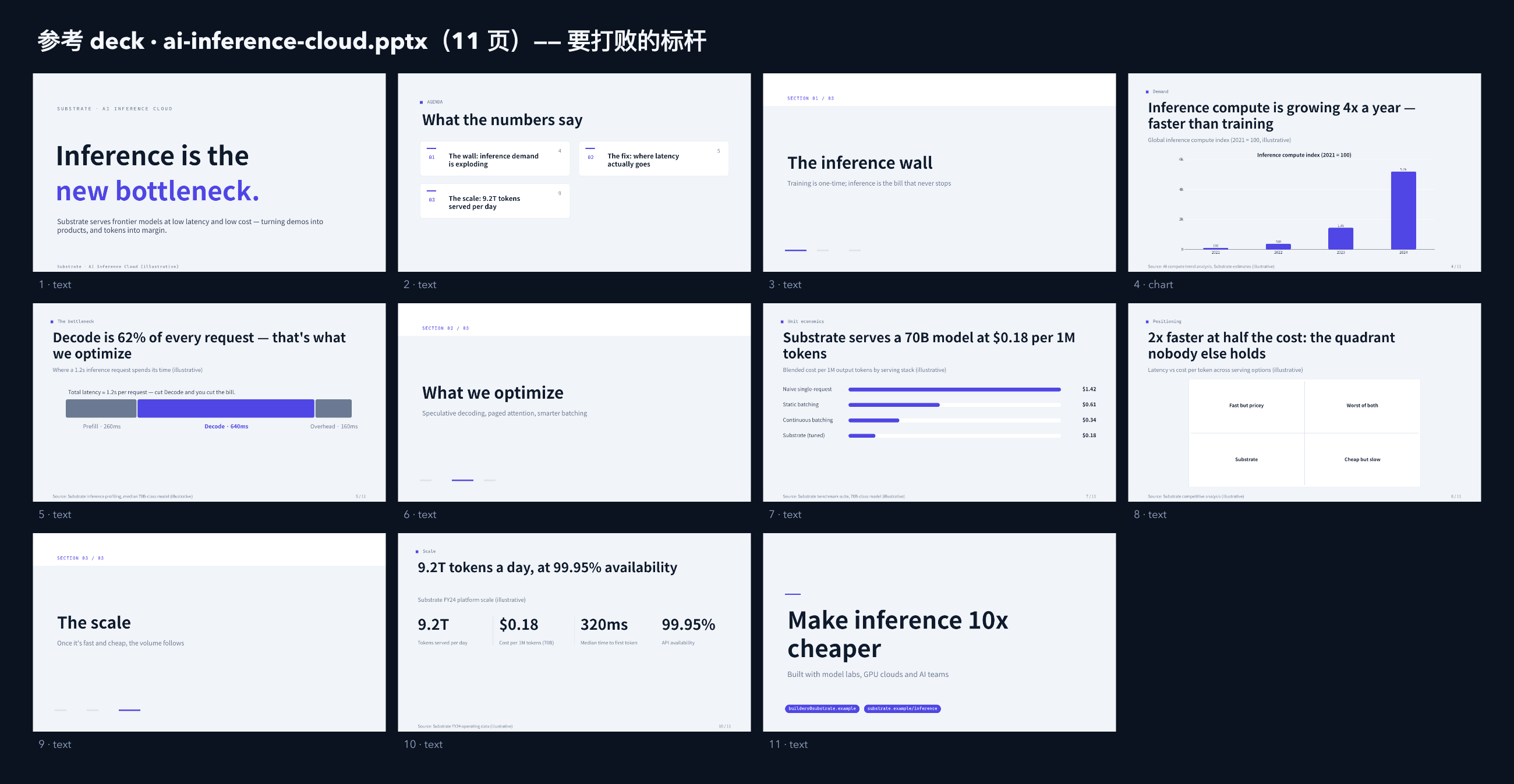Open slide 2 agenda thumbnail
This screenshot has height=784, width=1514.
point(574,172)
